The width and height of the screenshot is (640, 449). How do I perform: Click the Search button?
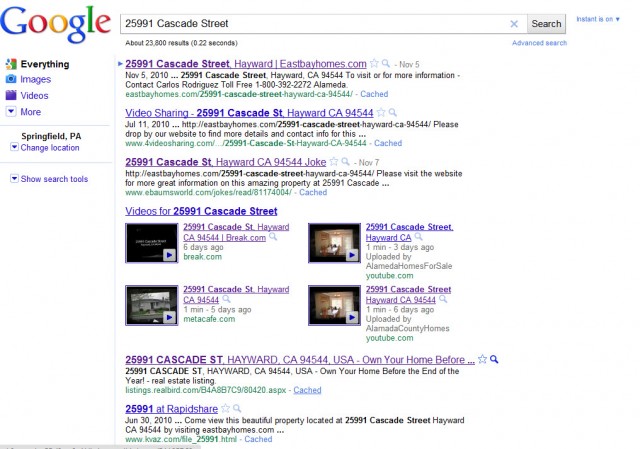click(x=546, y=24)
